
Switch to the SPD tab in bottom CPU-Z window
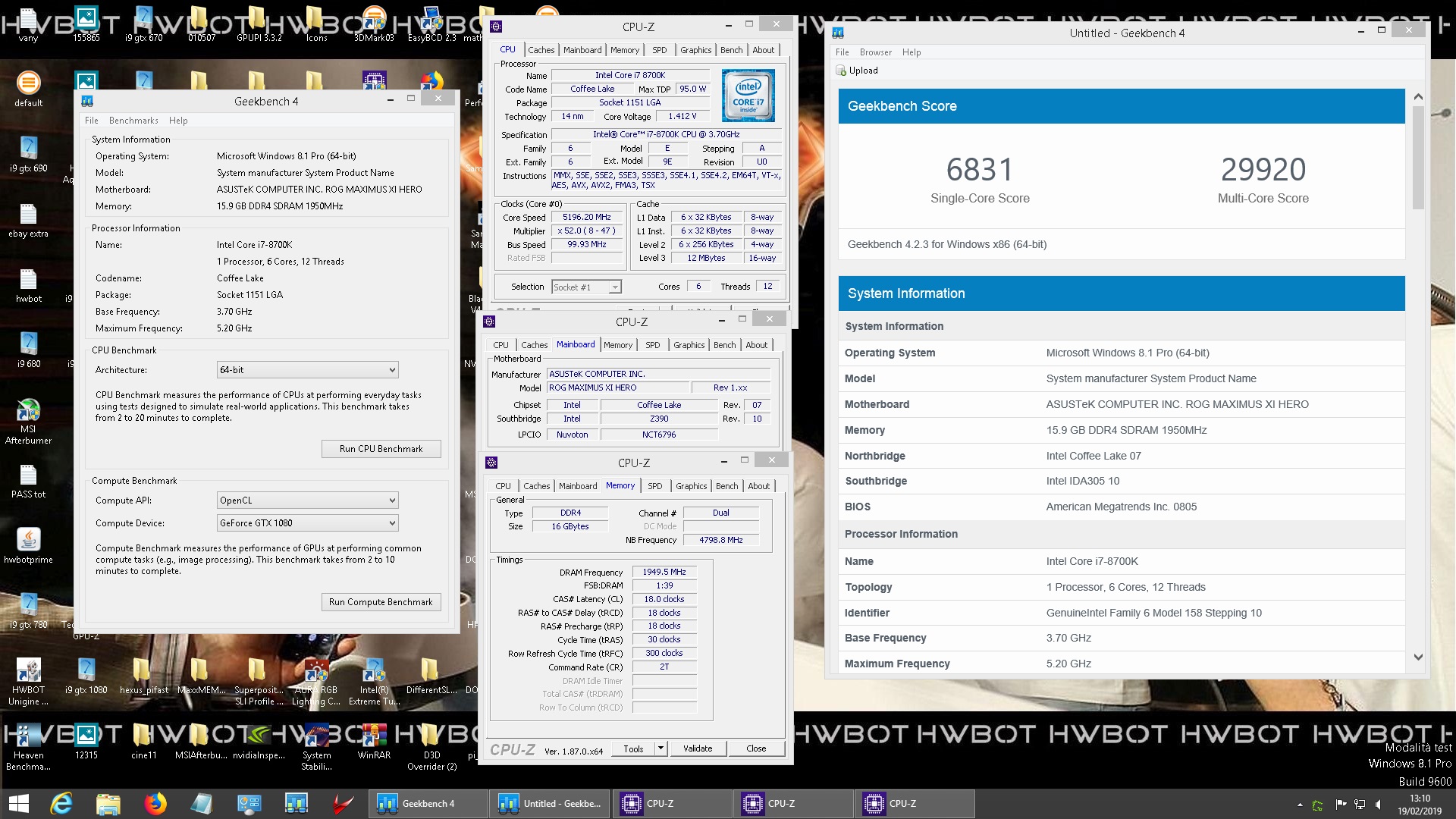pos(655,486)
